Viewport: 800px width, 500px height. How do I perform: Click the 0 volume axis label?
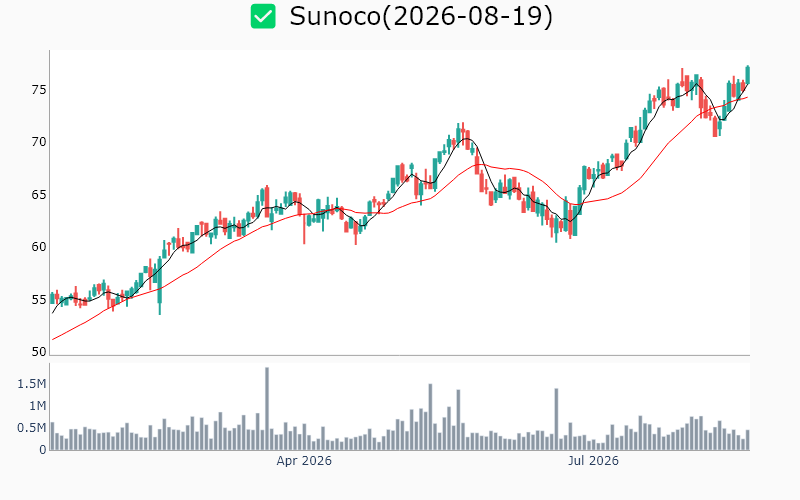pyautogui.click(x=43, y=449)
